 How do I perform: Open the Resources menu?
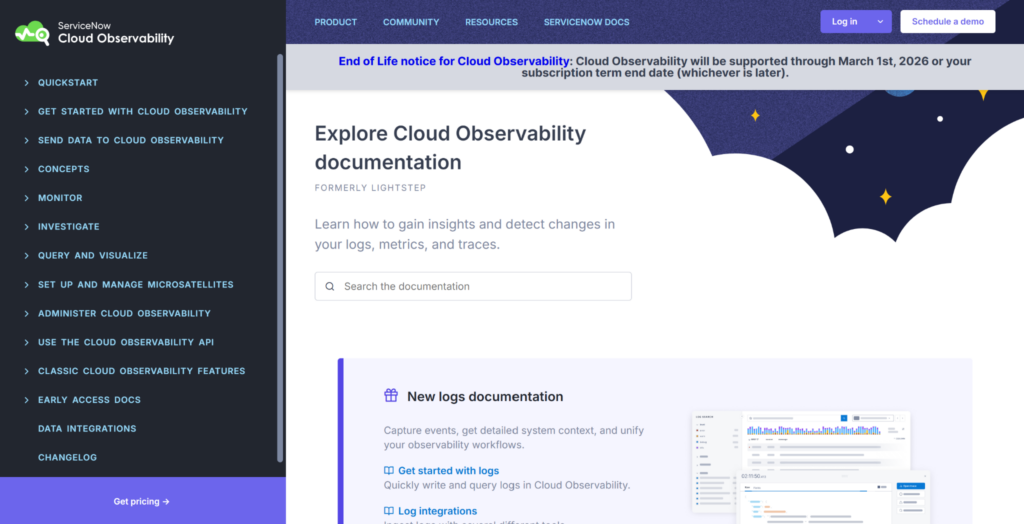[x=491, y=22]
